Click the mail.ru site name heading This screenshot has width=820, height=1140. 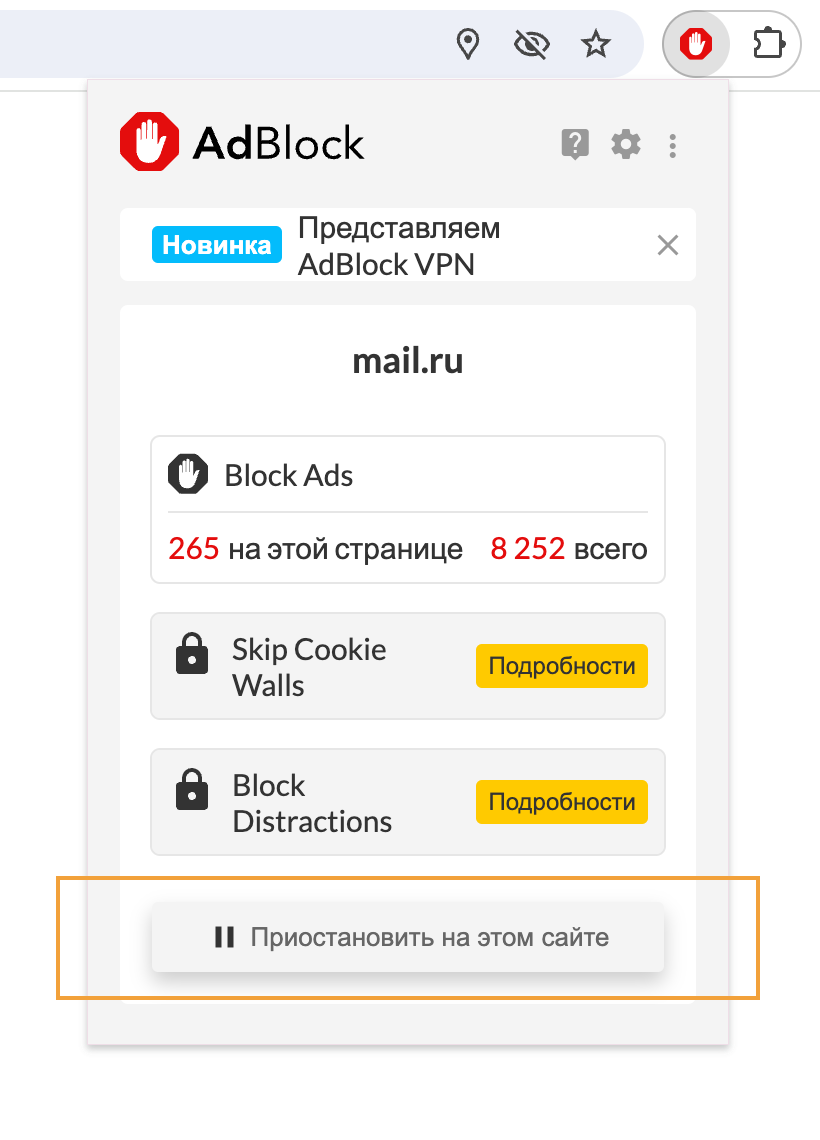click(x=408, y=361)
